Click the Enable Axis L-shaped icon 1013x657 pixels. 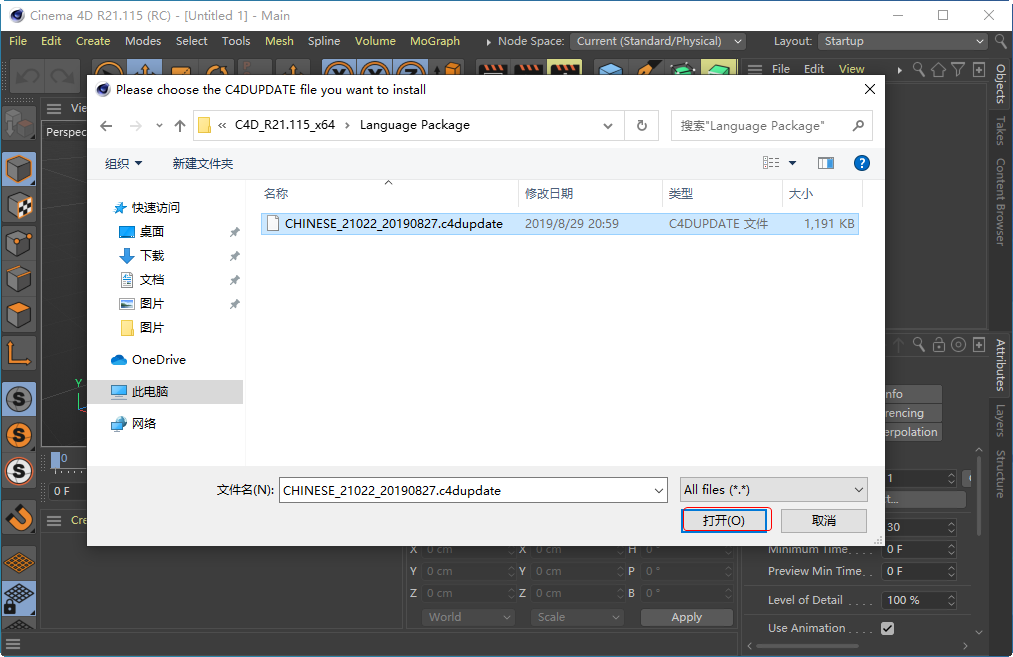click(x=19, y=352)
